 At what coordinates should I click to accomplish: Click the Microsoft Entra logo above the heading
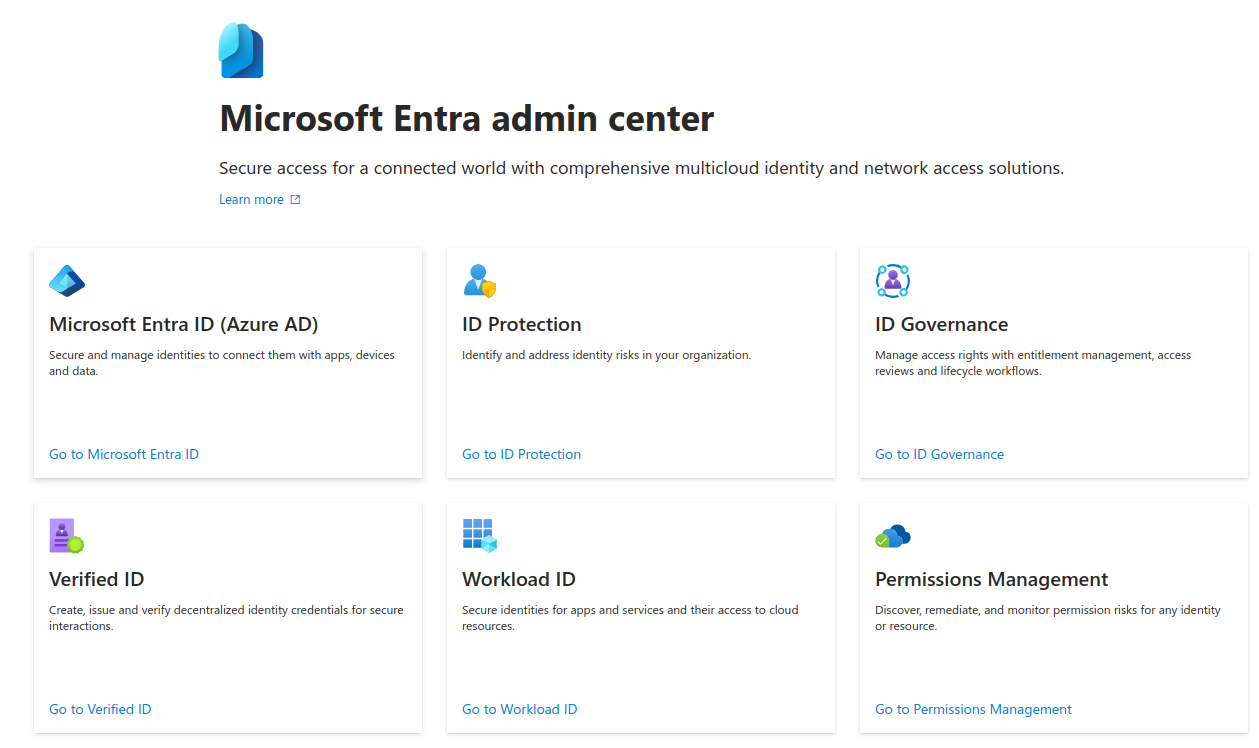(241, 50)
